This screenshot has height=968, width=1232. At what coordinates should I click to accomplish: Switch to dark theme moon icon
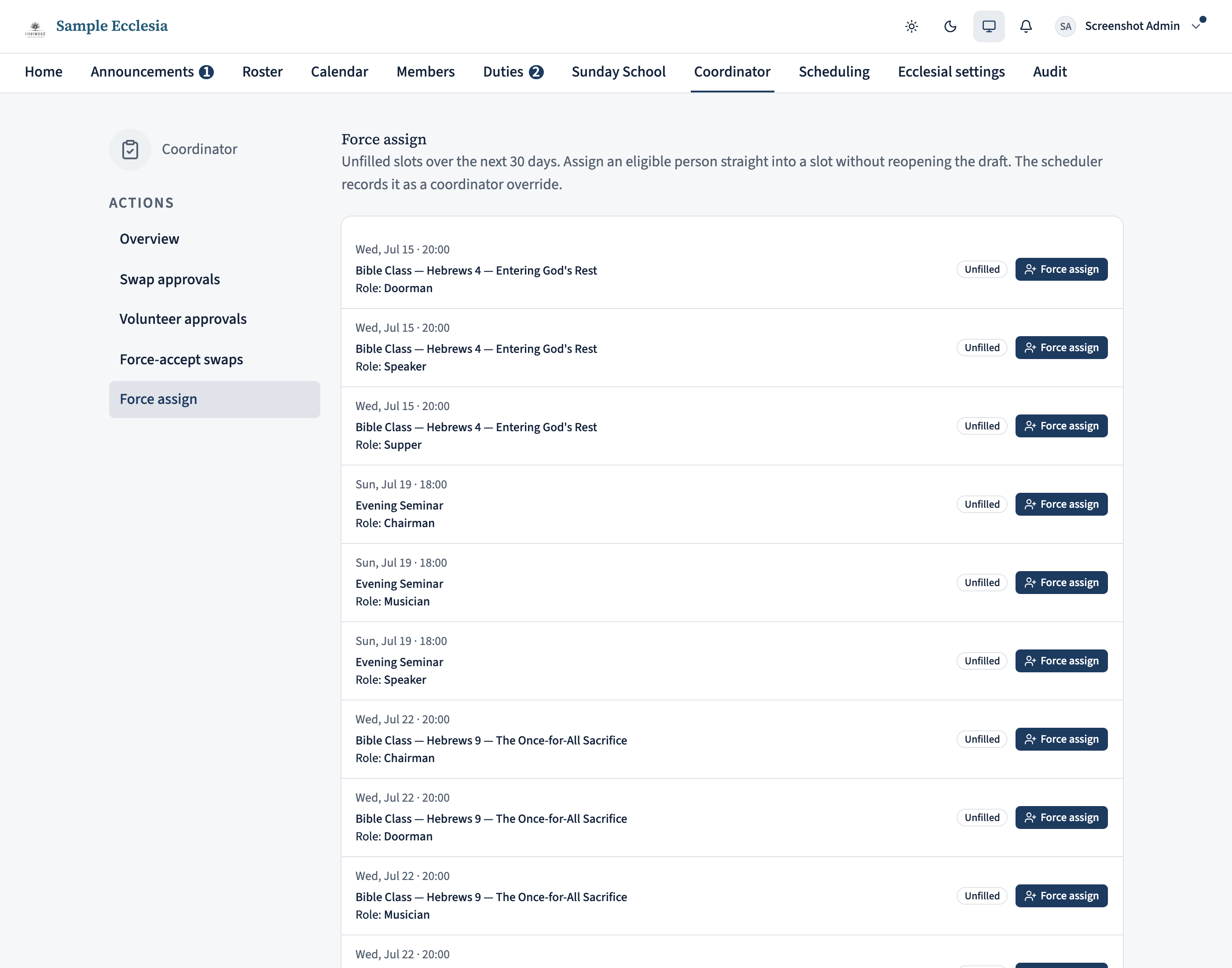[x=950, y=26]
